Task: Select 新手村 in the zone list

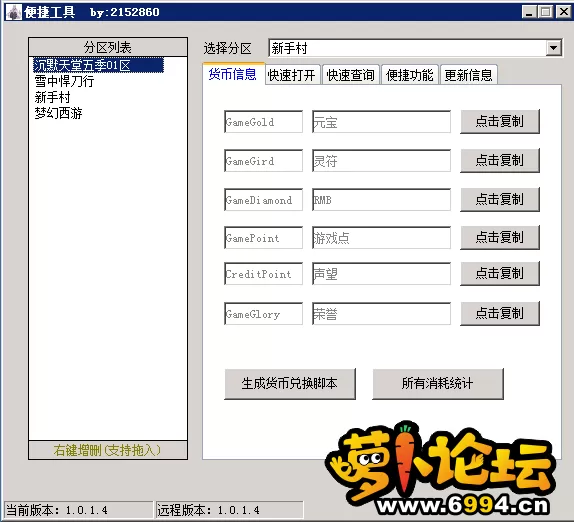Action: (x=52, y=97)
